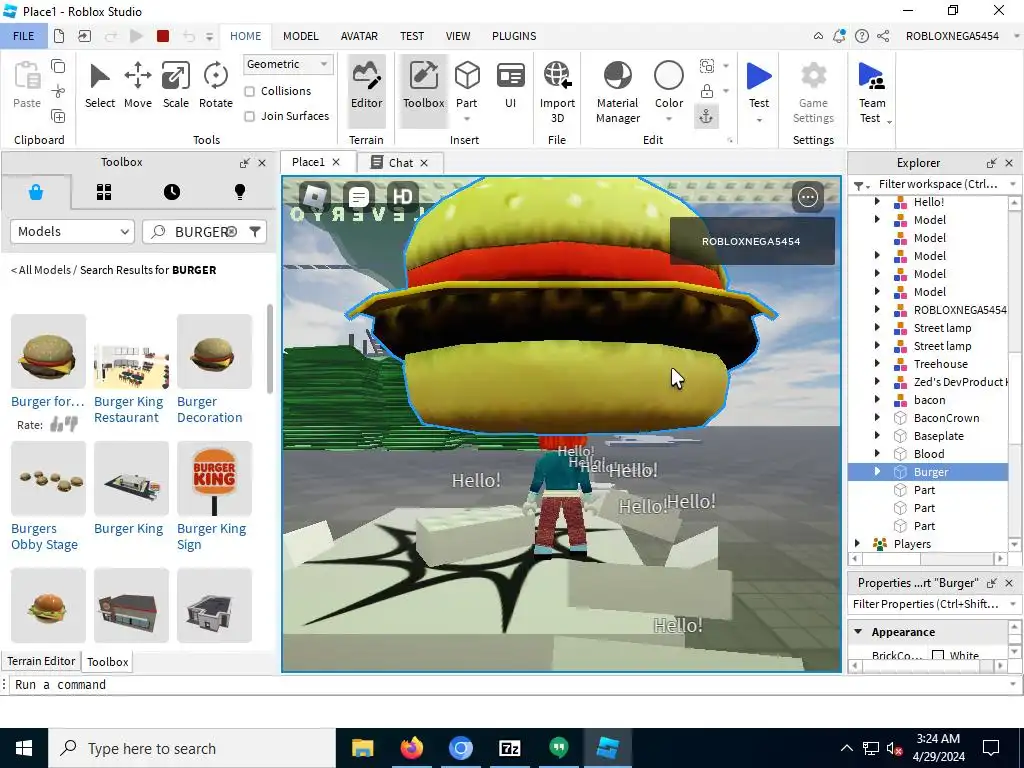The height and width of the screenshot is (768, 1024).
Task: Stop the running playtest (red square)
Action: (163, 36)
